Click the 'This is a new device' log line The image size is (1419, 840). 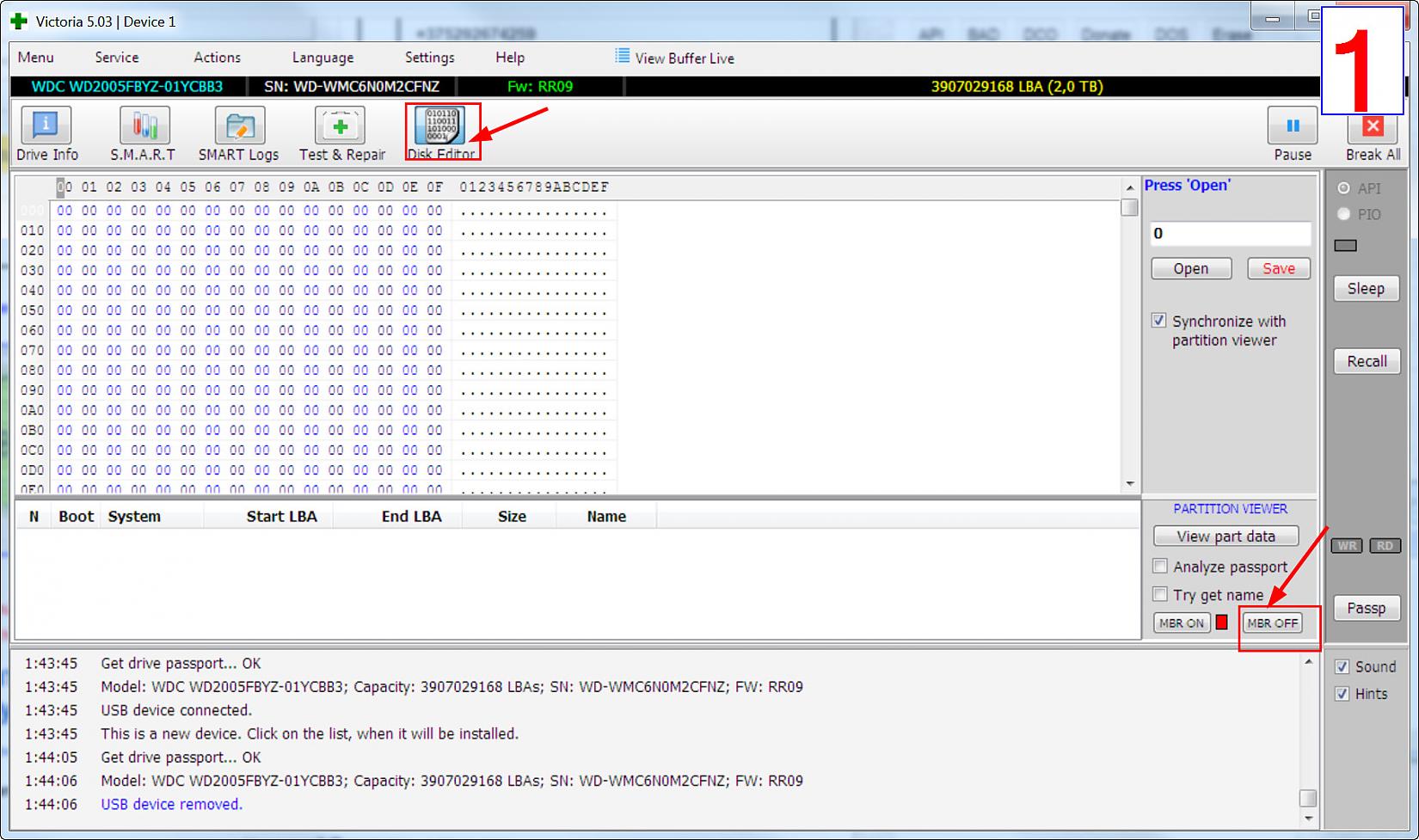pyautogui.click(x=310, y=733)
